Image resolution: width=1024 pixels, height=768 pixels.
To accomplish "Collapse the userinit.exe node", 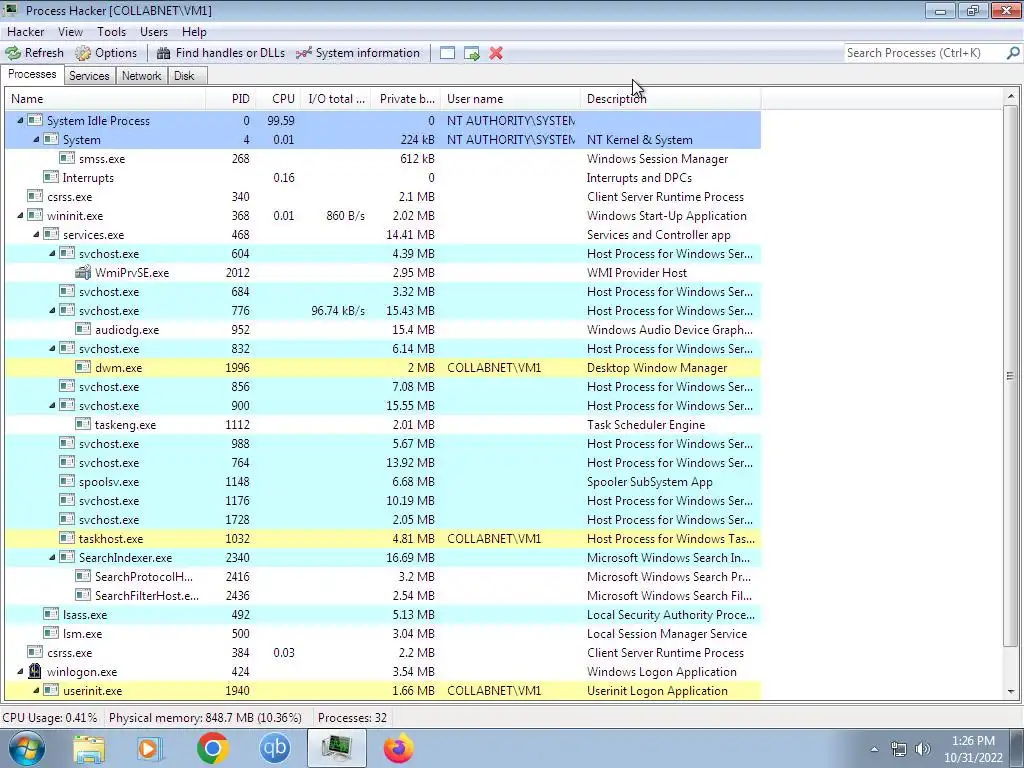I will (36, 690).
